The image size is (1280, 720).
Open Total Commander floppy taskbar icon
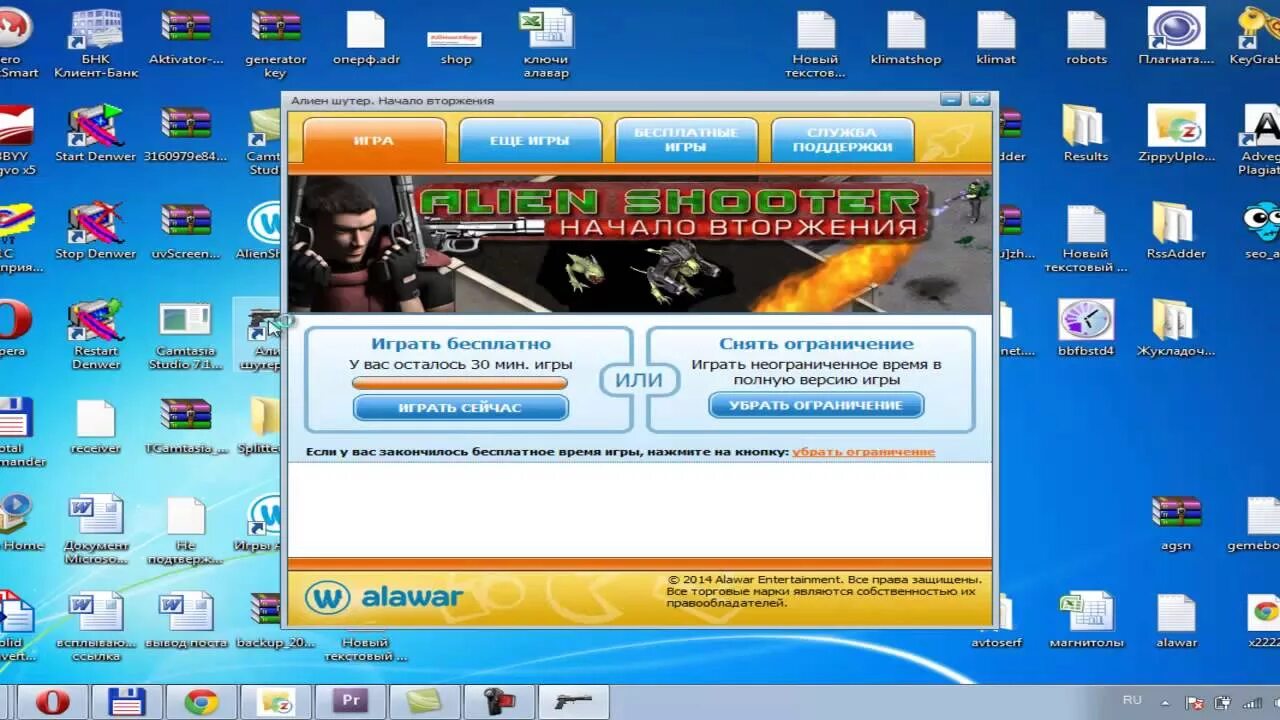pos(127,702)
